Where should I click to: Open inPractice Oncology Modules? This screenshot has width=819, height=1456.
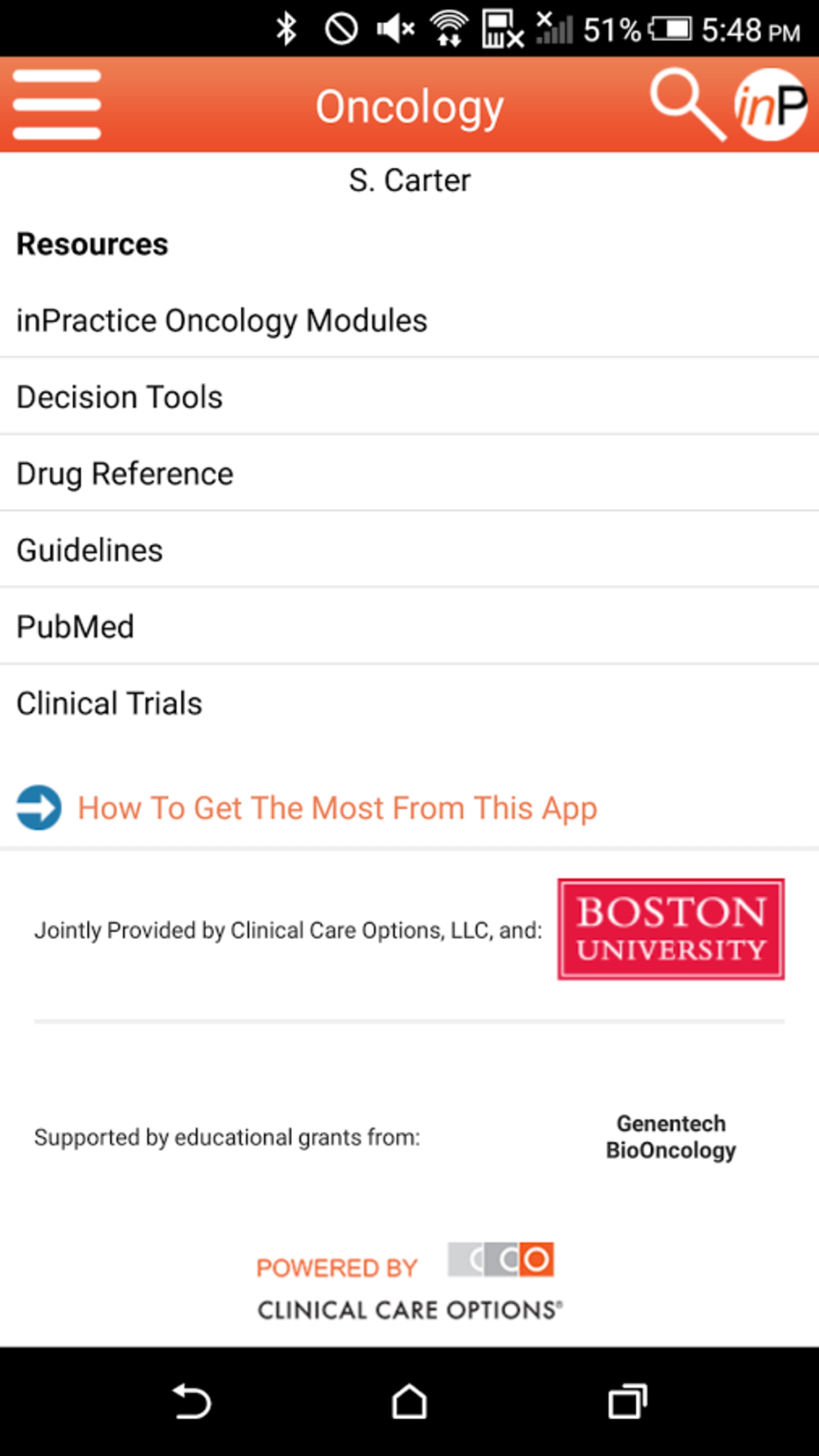pos(222,321)
